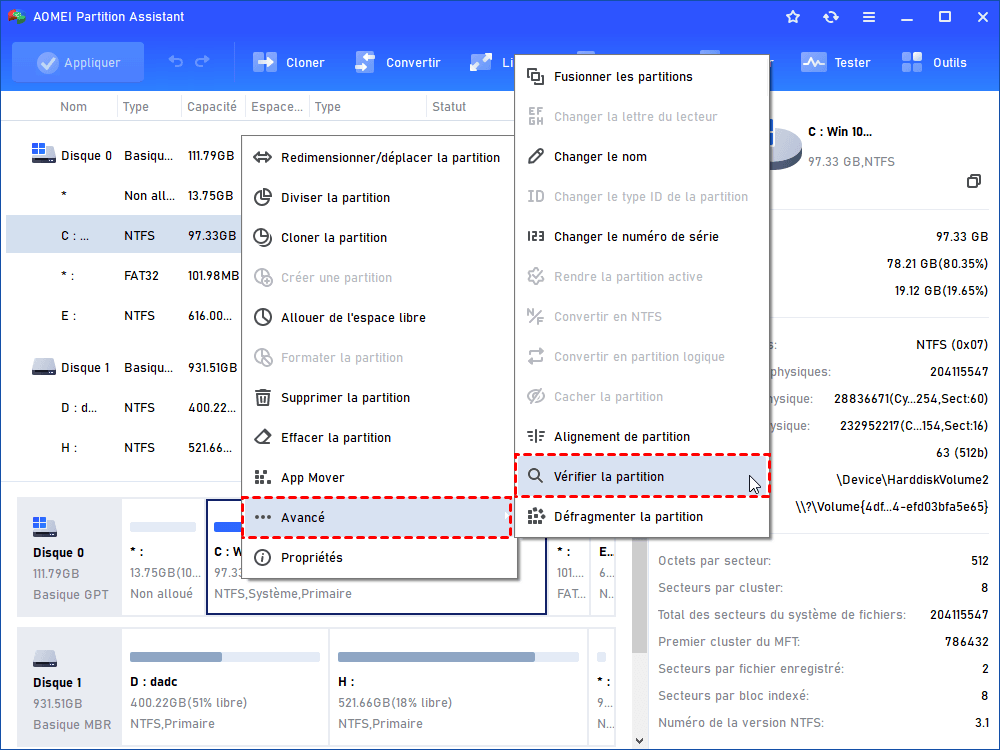
Task: Click the refresh icon in title bar
Action: pos(831,17)
